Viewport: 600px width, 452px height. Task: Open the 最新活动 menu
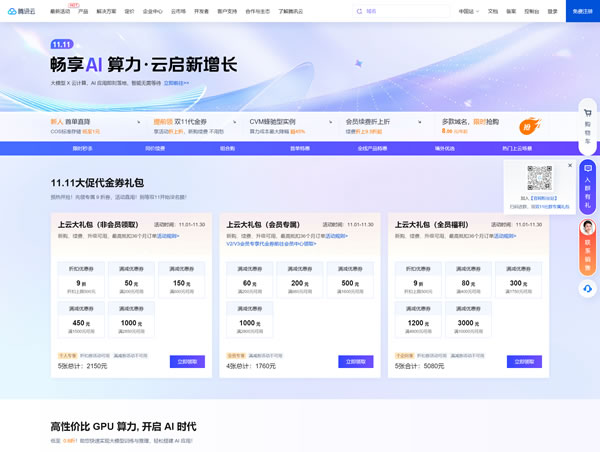point(60,11)
